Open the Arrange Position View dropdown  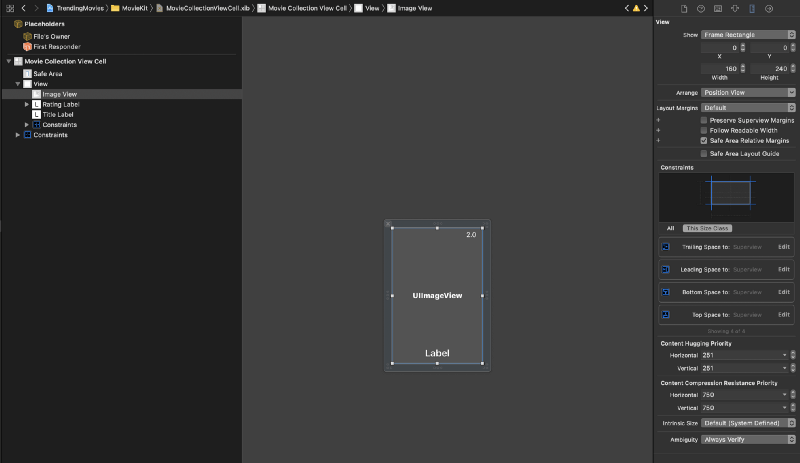coord(747,92)
